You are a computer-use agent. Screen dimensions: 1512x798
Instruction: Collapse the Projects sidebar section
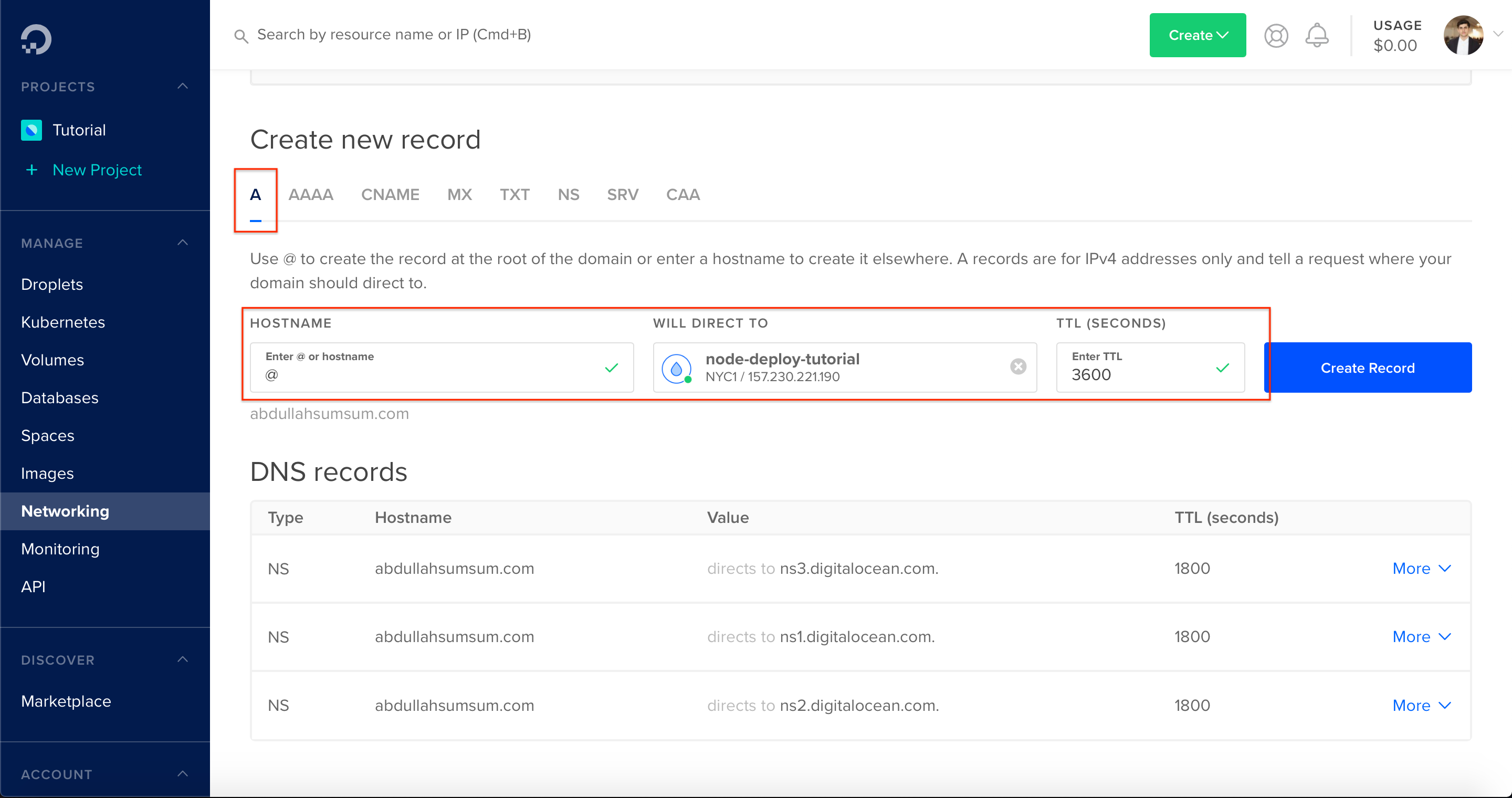pos(183,86)
